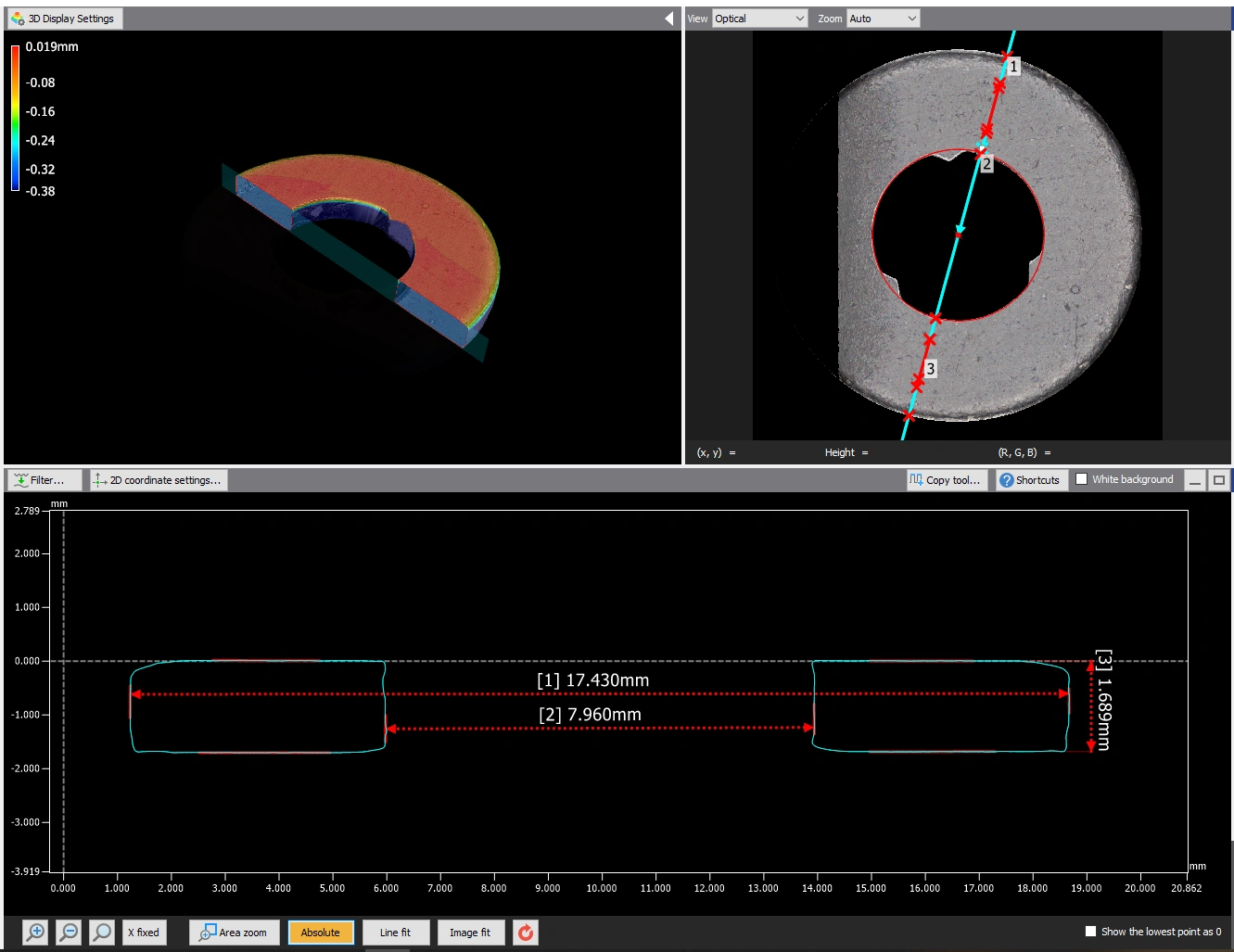
Task: Open the Filter dialog
Action: [44, 480]
